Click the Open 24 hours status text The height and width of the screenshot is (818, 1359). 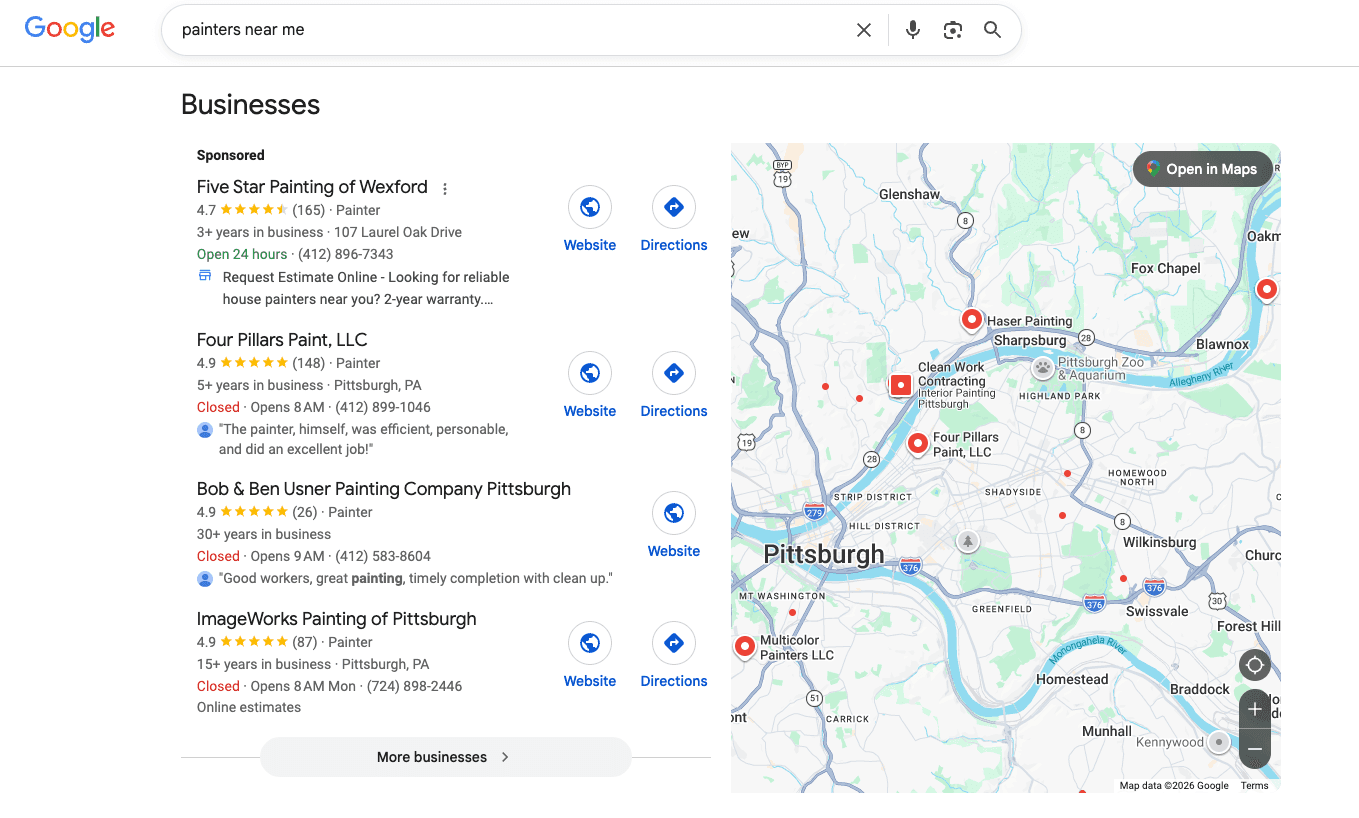click(242, 254)
